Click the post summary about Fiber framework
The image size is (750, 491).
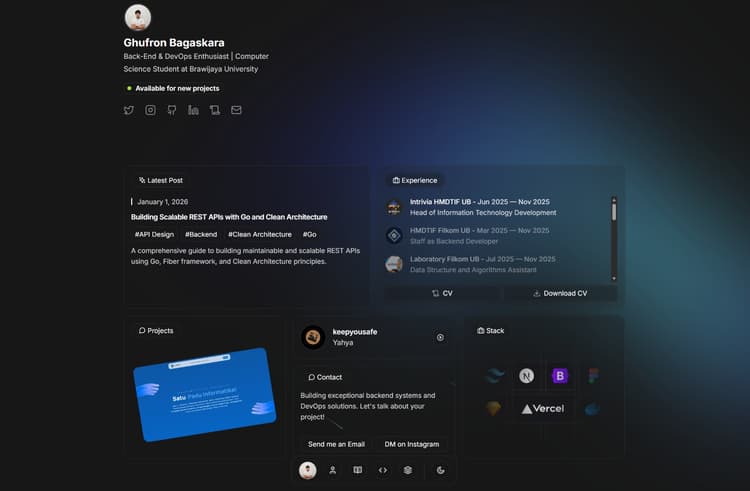(x=245, y=256)
